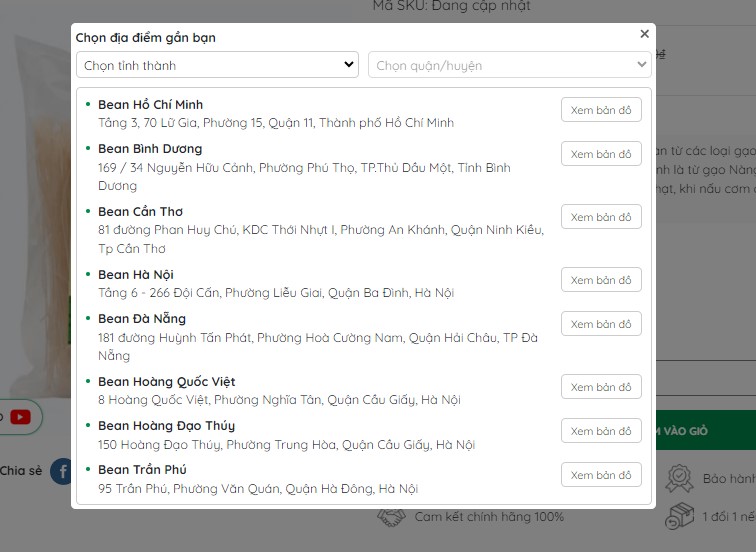Image resolution: width=756 pixels, height=552 pixels.
Task: Share via the Facebook icon on background page
Action: 61,471
